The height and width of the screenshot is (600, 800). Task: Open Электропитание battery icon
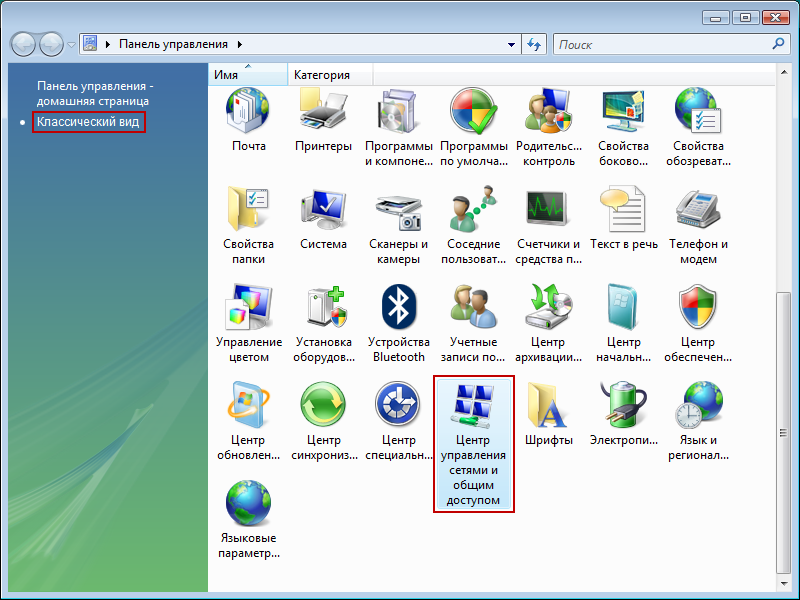623,405
